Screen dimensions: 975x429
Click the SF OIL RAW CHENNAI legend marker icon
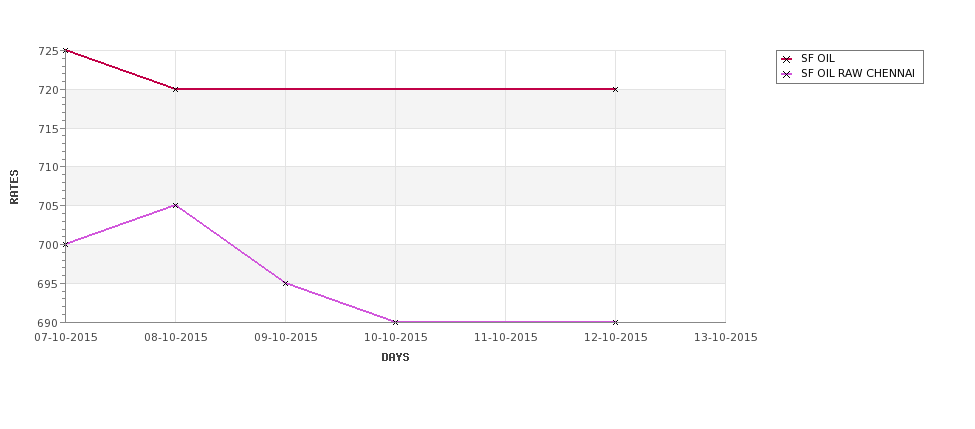tap(787, 74)
